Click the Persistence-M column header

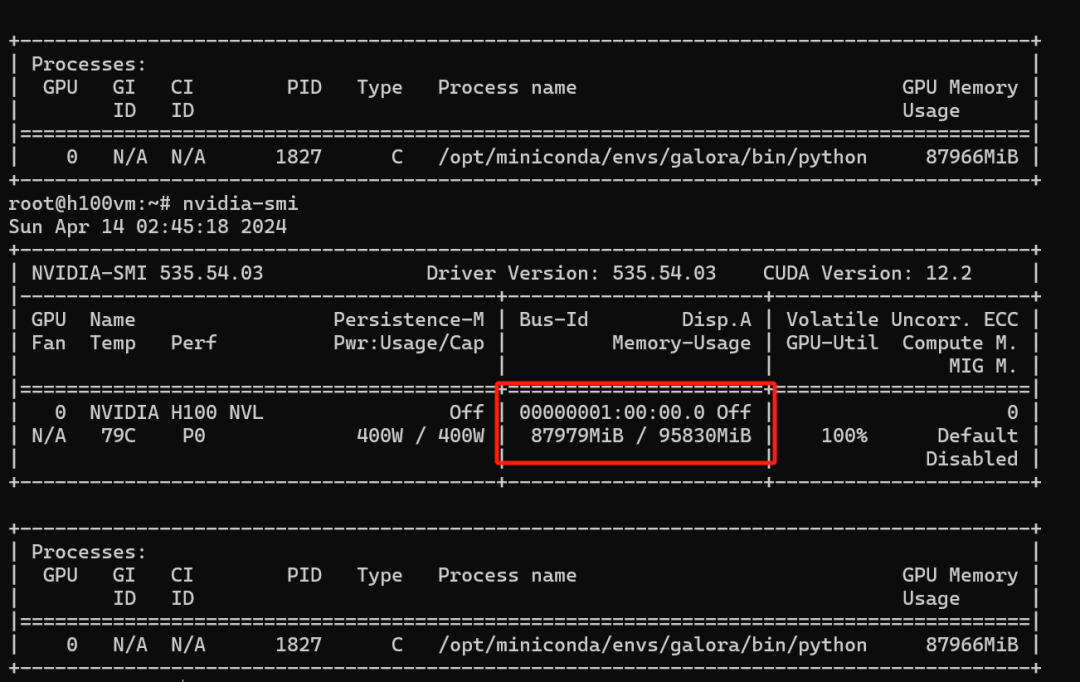409,320
